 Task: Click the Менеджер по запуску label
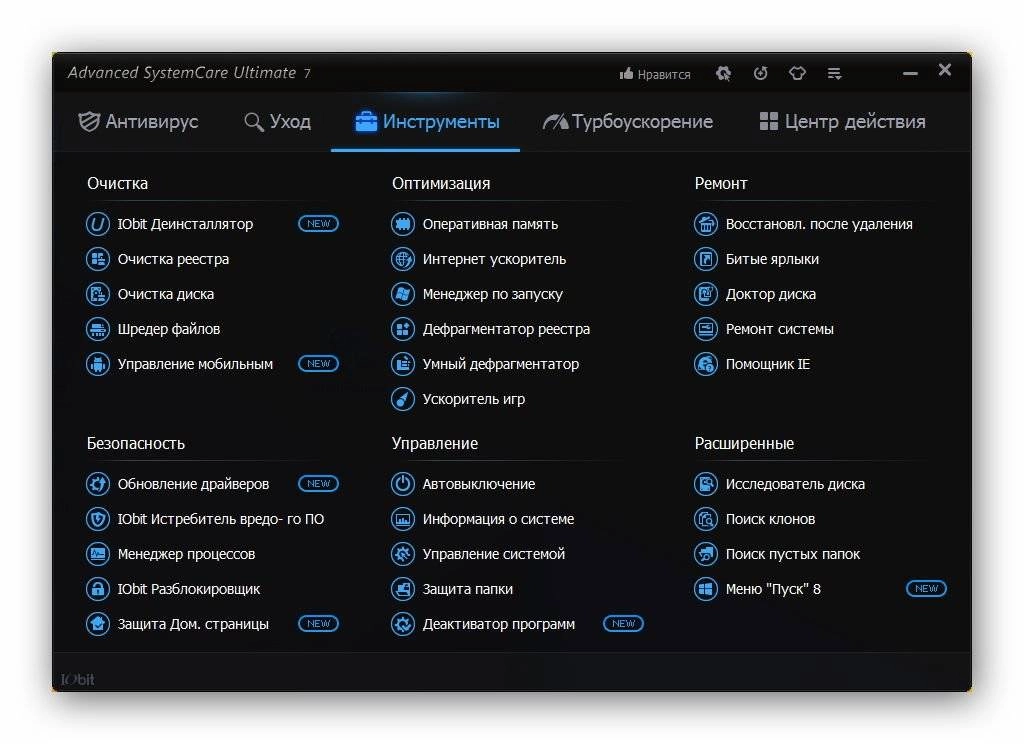(x=492, y=294)
